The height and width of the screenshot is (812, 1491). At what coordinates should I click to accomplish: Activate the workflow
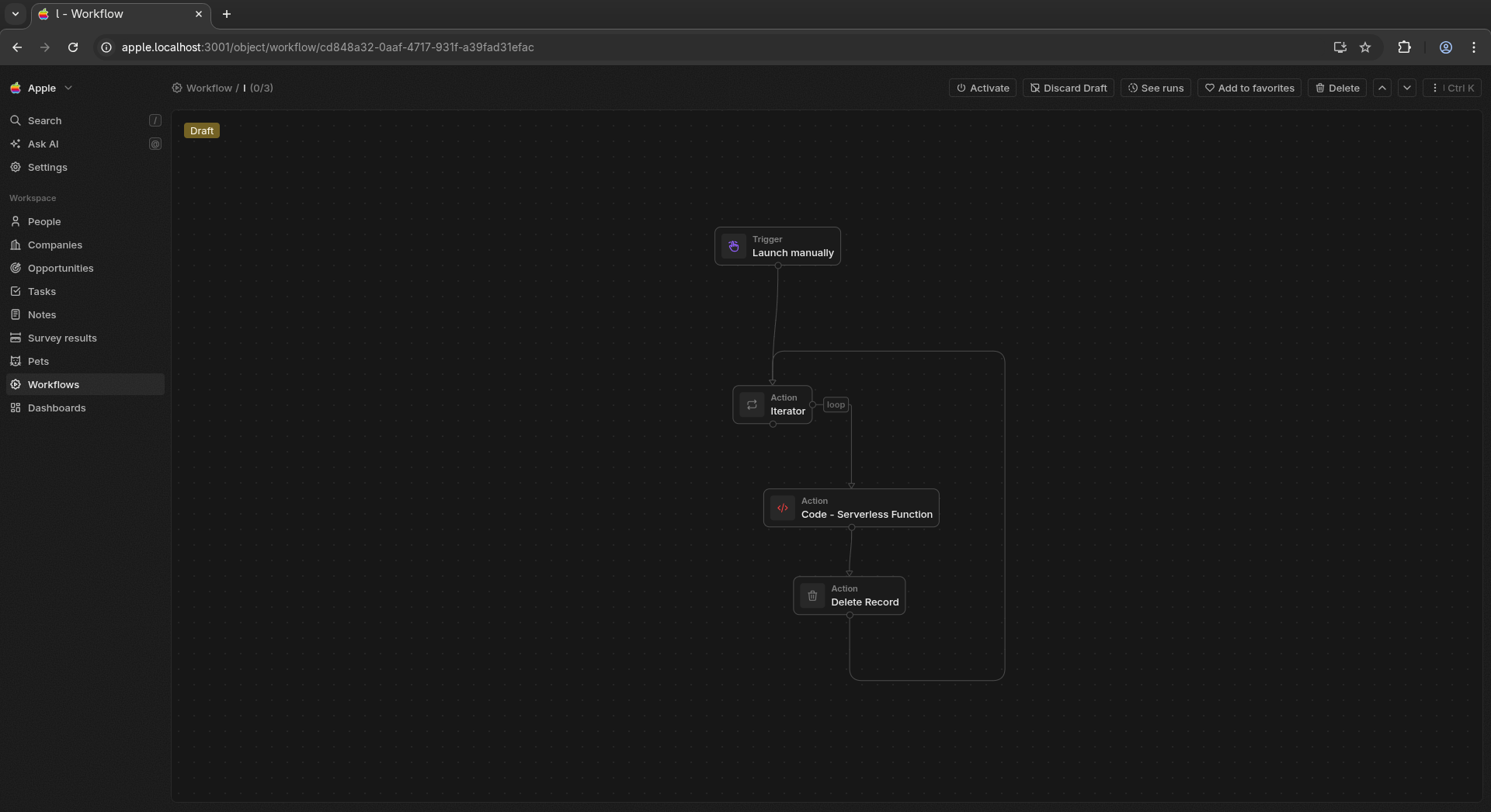tap(983, 88)
